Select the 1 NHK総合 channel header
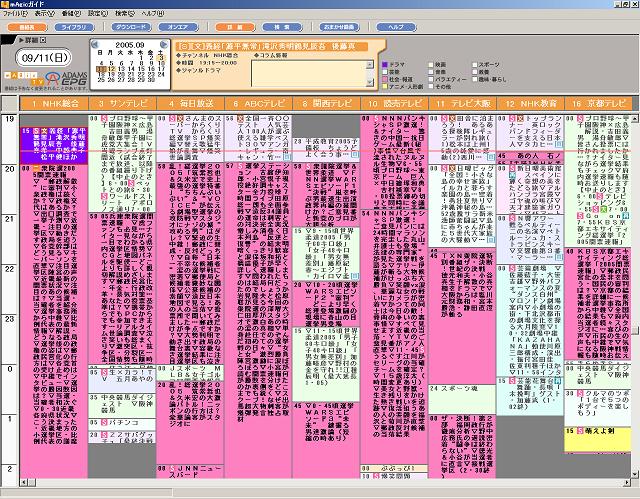The height and width of the screenshot is (499, 640). pyautogui.click(x=54, y=103)
